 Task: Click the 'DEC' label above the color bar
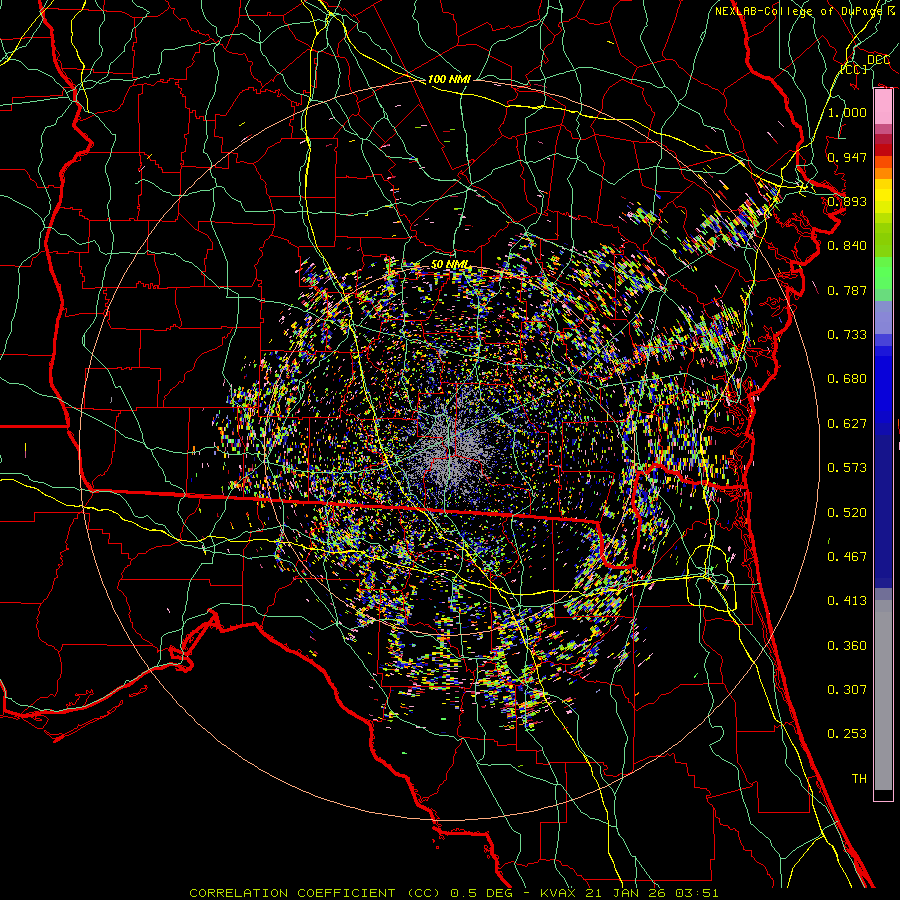878,60
